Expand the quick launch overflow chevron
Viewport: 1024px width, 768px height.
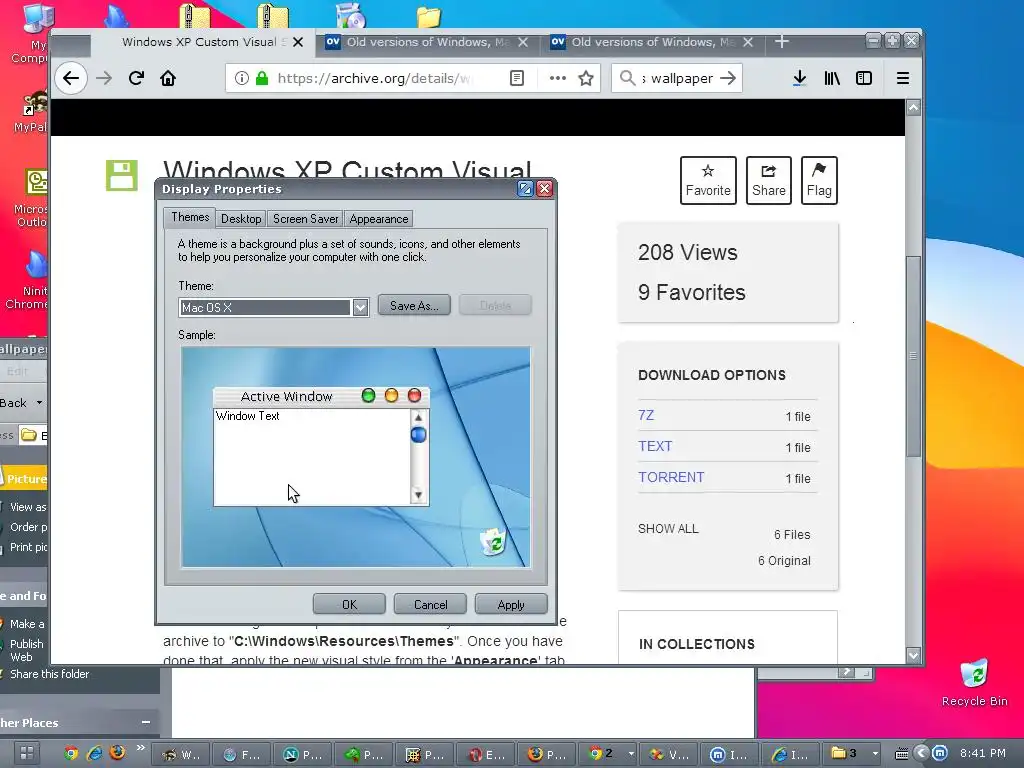[140, 748]
